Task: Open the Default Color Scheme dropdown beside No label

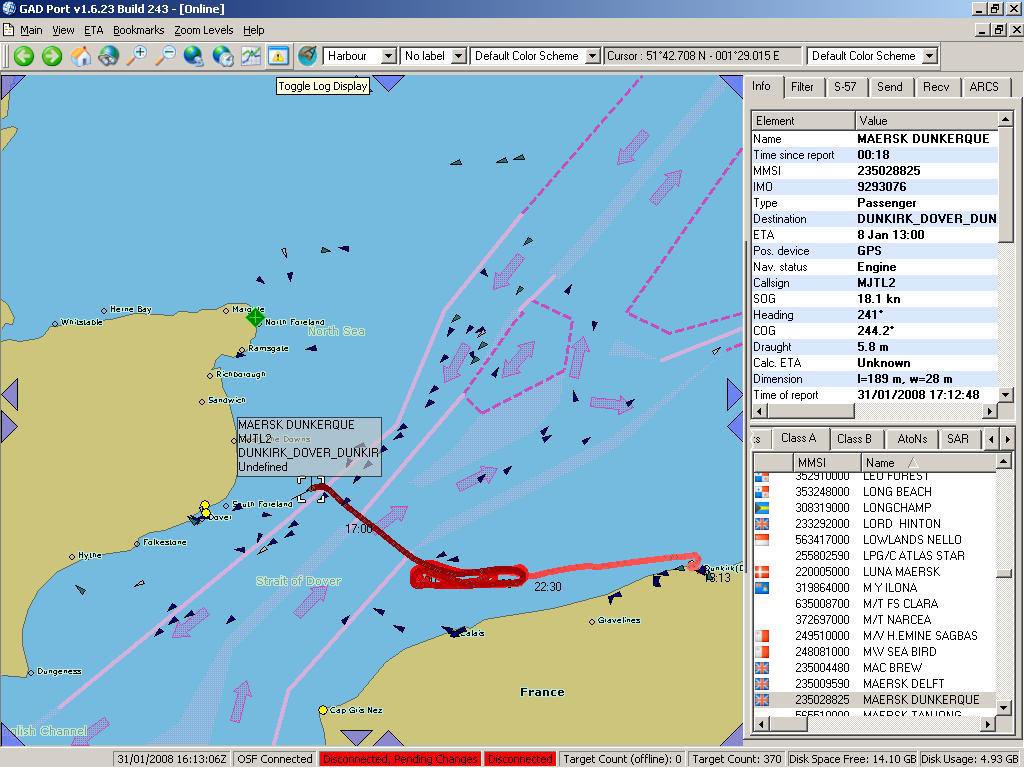Action: coord(592,56)
